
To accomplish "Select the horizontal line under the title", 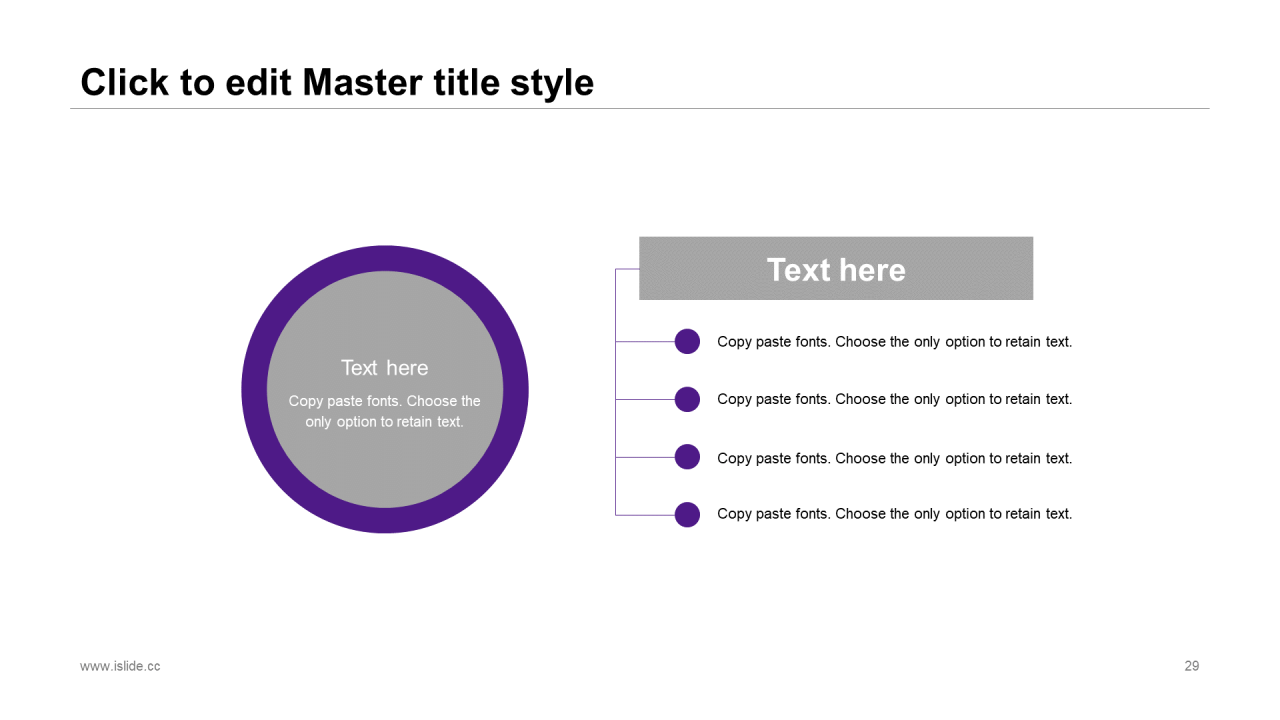I will tap(640, 108).
